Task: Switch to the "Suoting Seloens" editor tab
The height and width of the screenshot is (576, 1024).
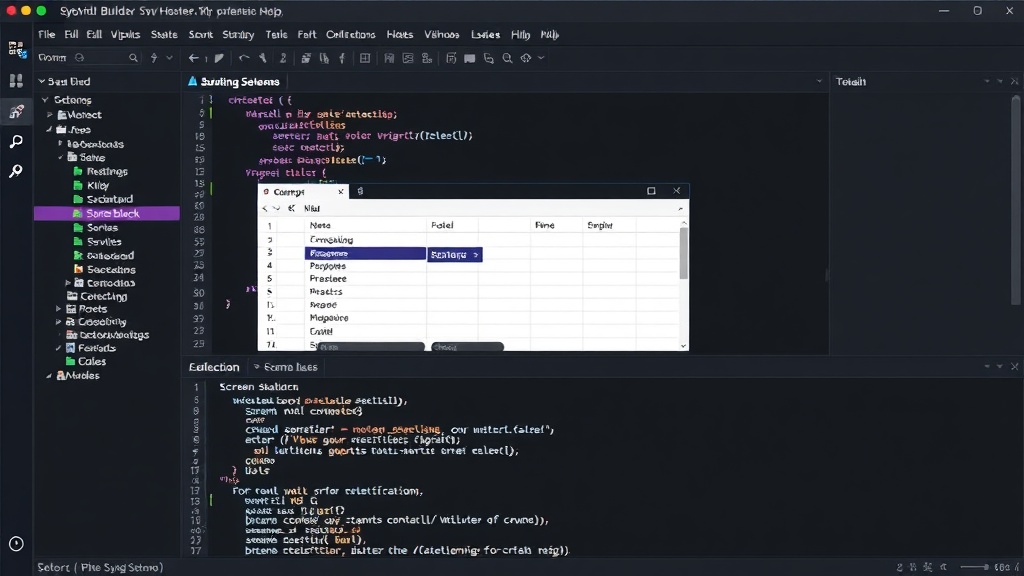Action: point(234,82)
